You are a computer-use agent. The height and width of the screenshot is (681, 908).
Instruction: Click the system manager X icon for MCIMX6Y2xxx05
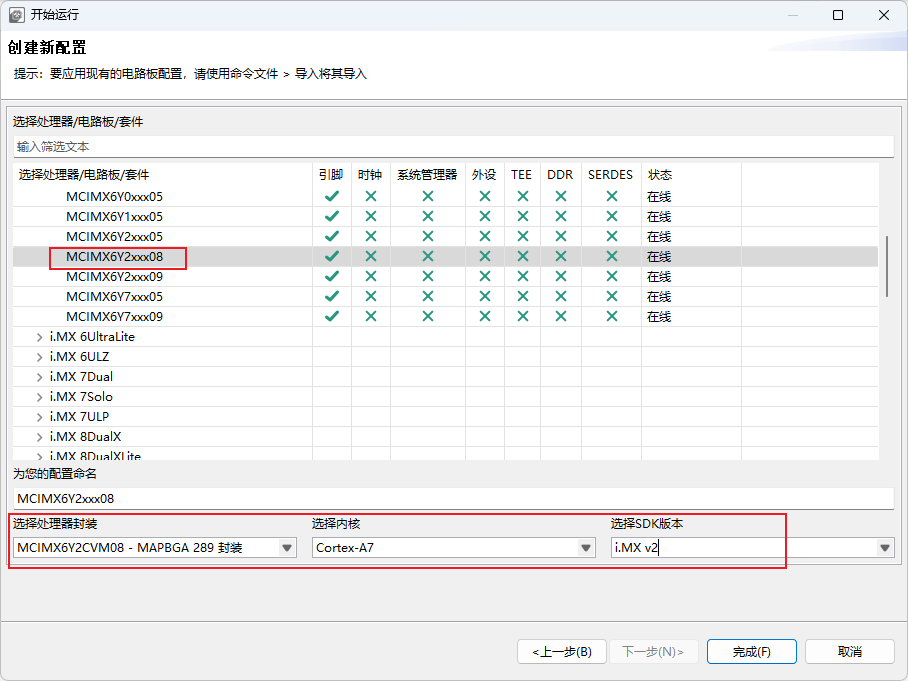coord(427,237)
